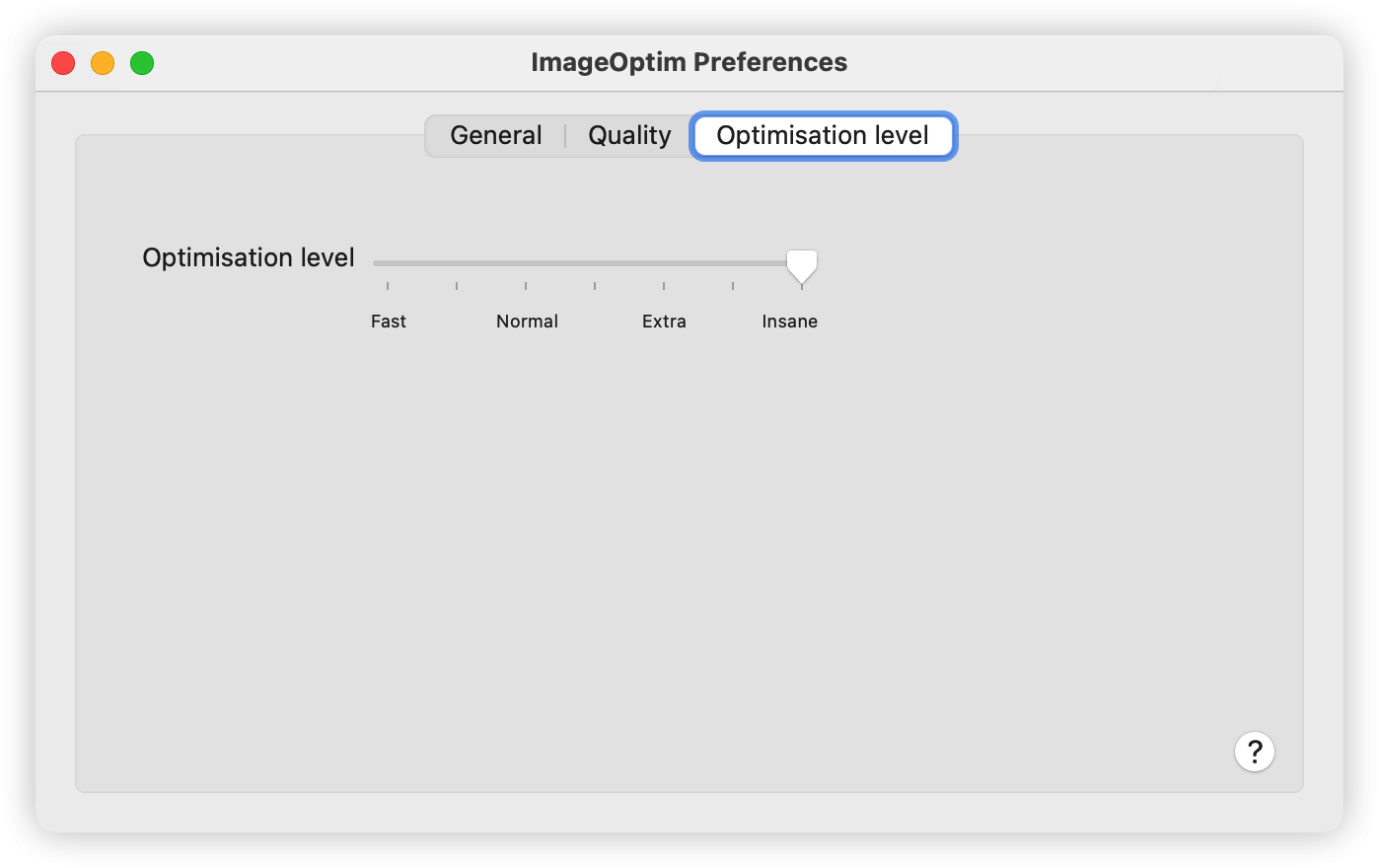Click the slider track near Normal
This screenshot has width=1379, height=868.
coord(527,261)
